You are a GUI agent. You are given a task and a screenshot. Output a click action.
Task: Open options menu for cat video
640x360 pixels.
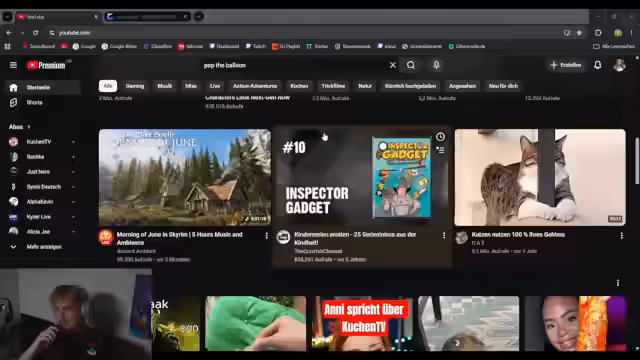tap(622, 236)
